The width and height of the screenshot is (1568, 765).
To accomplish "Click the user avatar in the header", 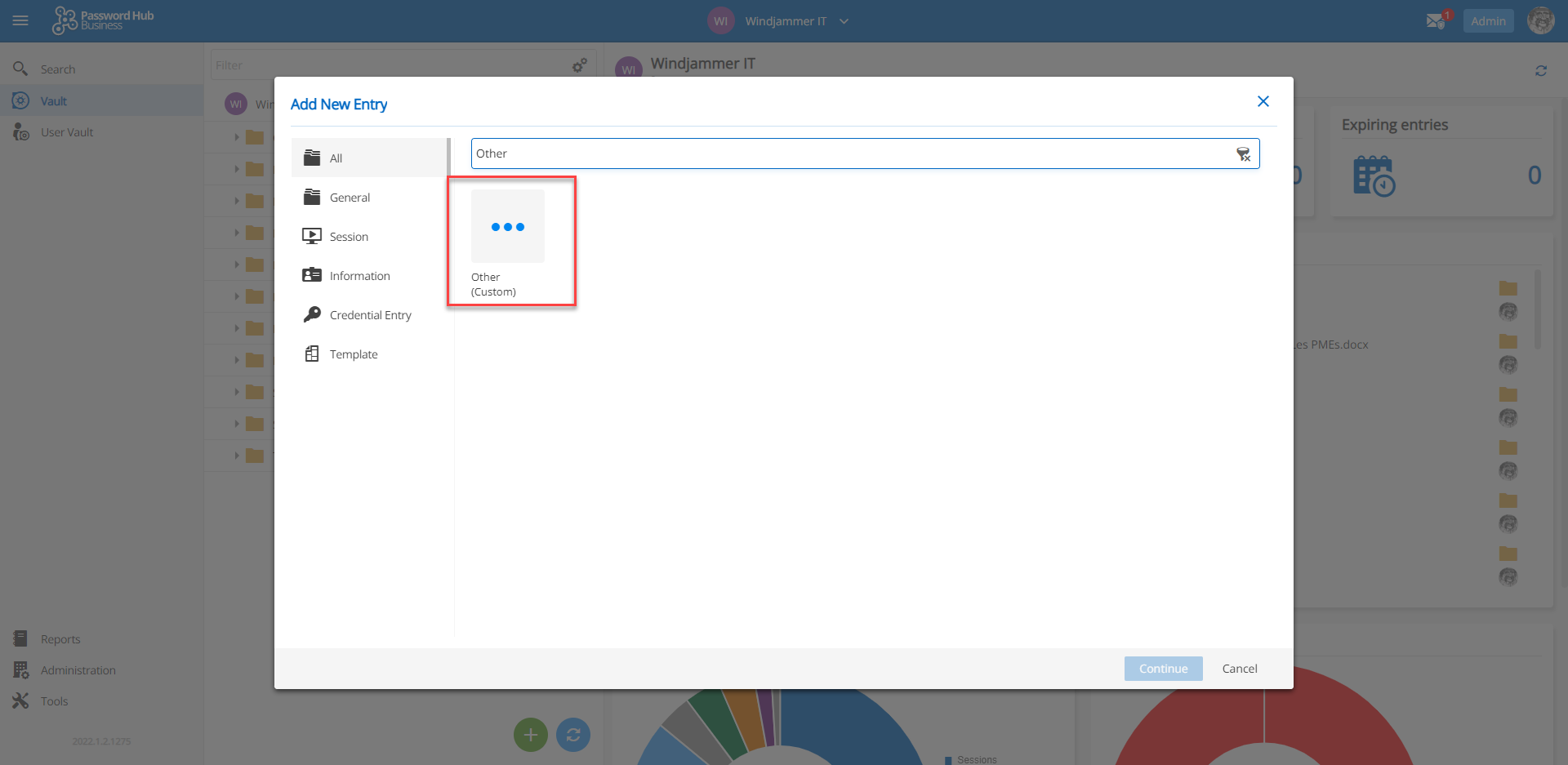I will click(x=1540, y=21).
